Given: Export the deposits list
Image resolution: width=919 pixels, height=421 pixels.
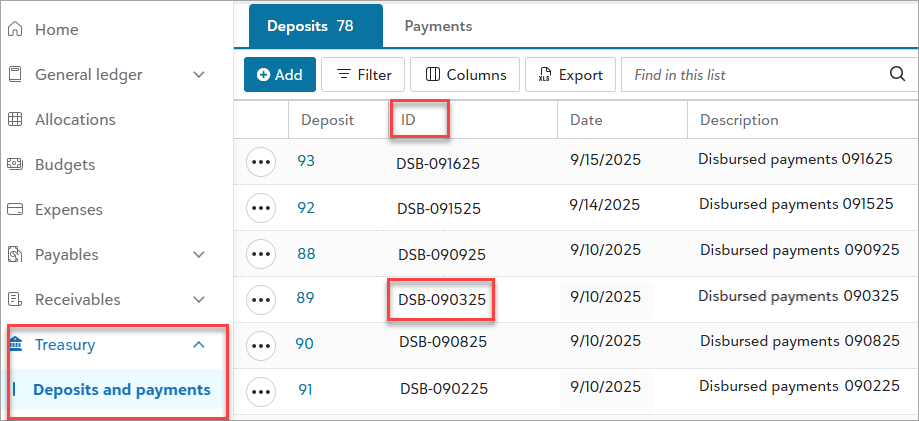Looking at the screenshot, I should click(570, 75).
